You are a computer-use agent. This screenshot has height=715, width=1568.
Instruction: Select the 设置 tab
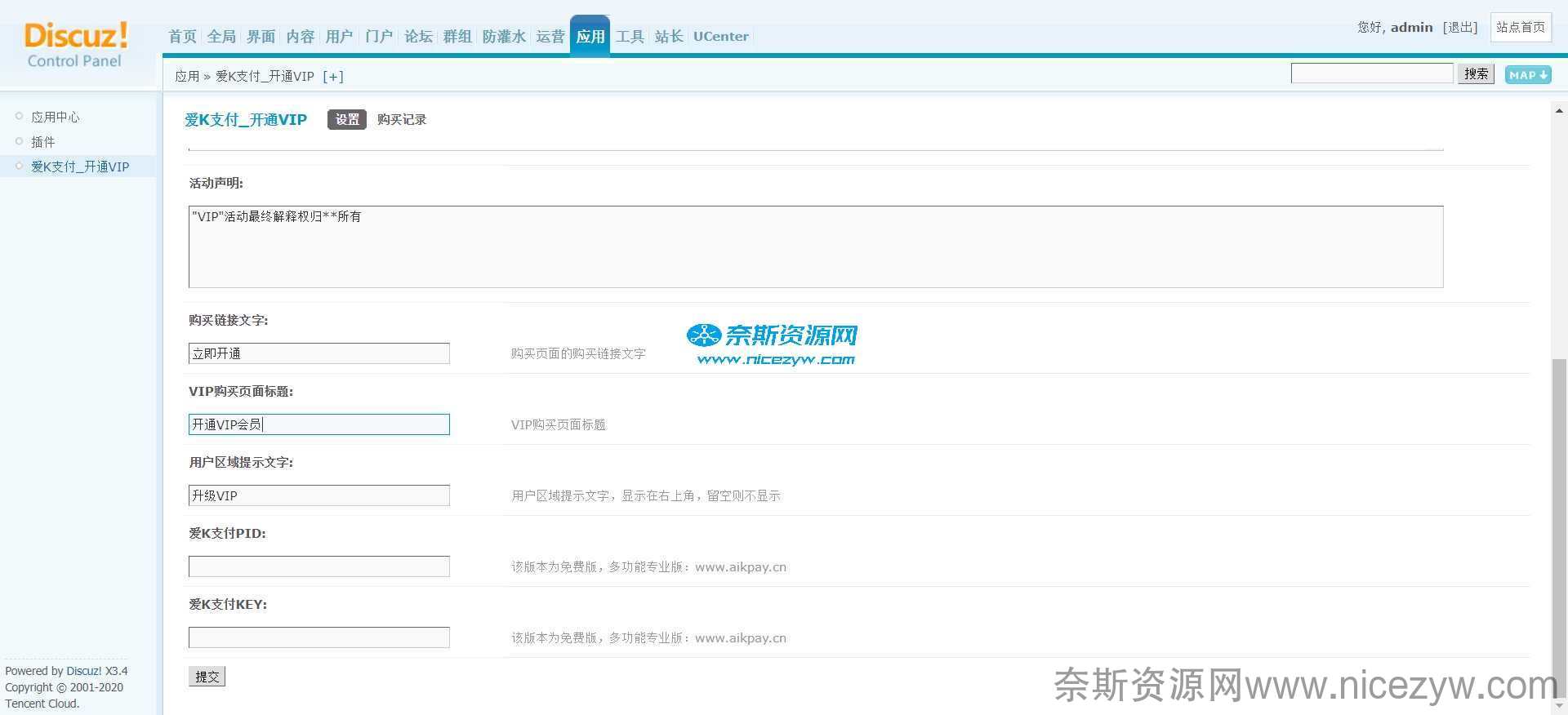pyautogui.click(x=346, y=120)
